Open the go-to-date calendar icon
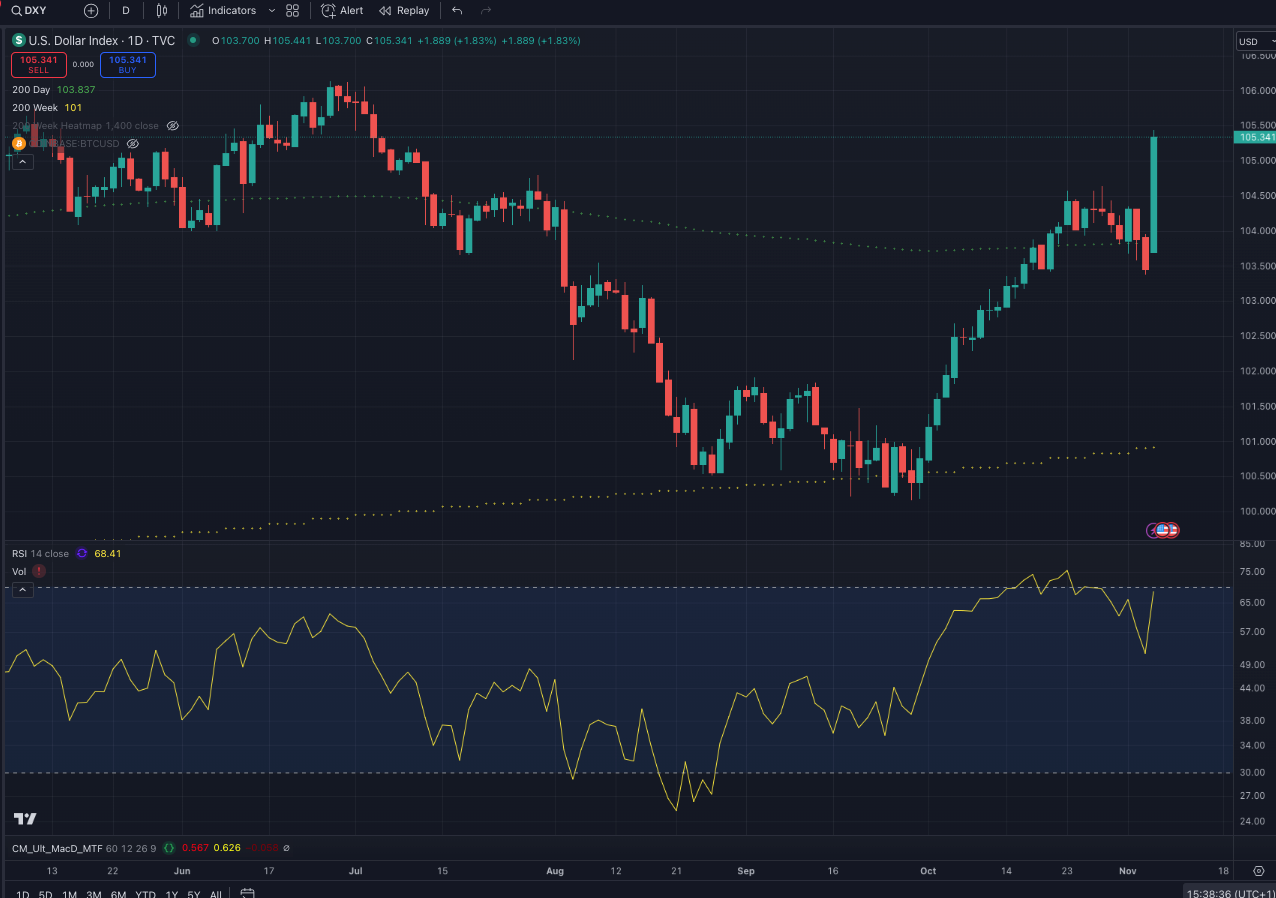 (247, 893)
